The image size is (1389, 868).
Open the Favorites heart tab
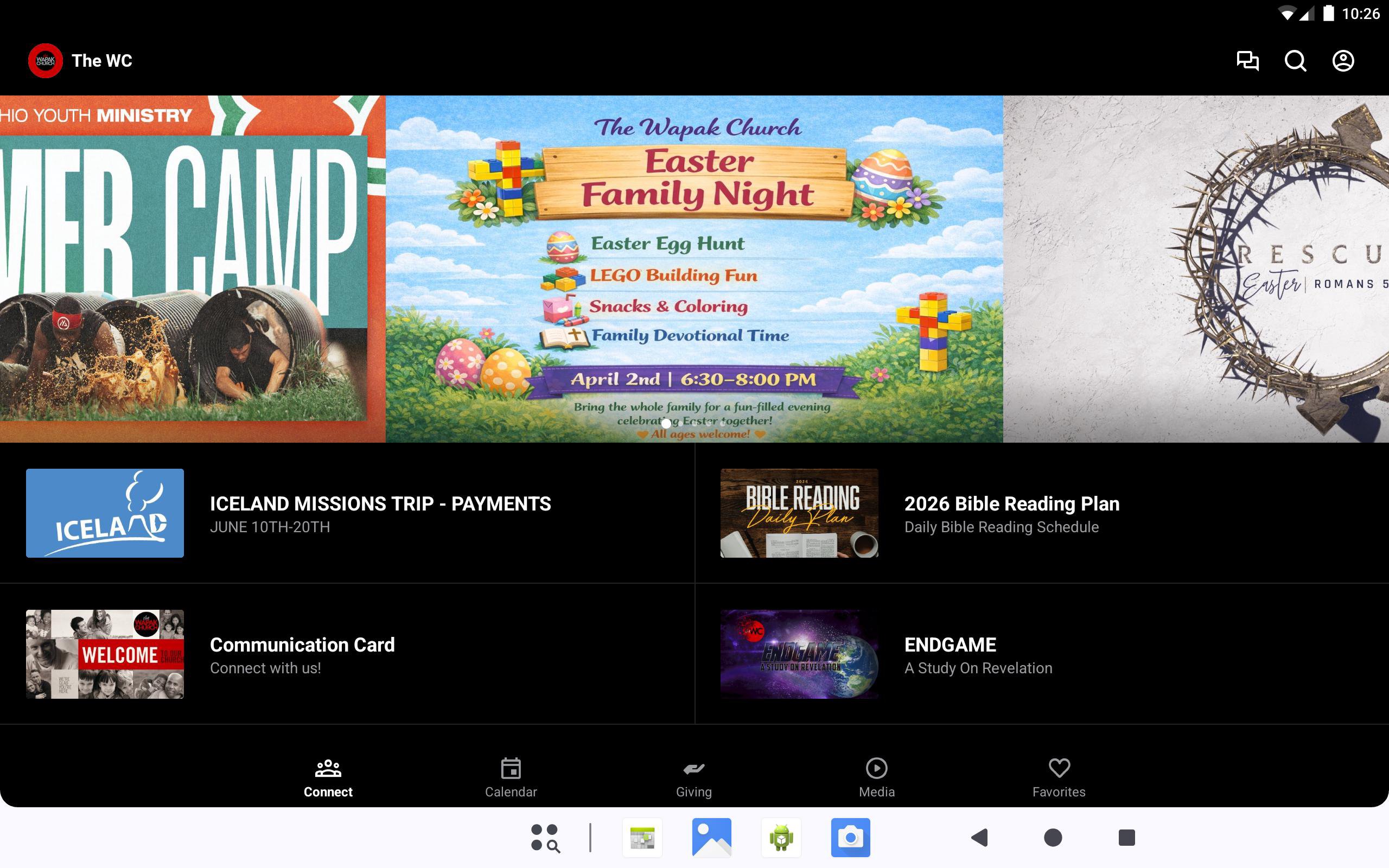pyautogui.click(x=1059, y=778)
